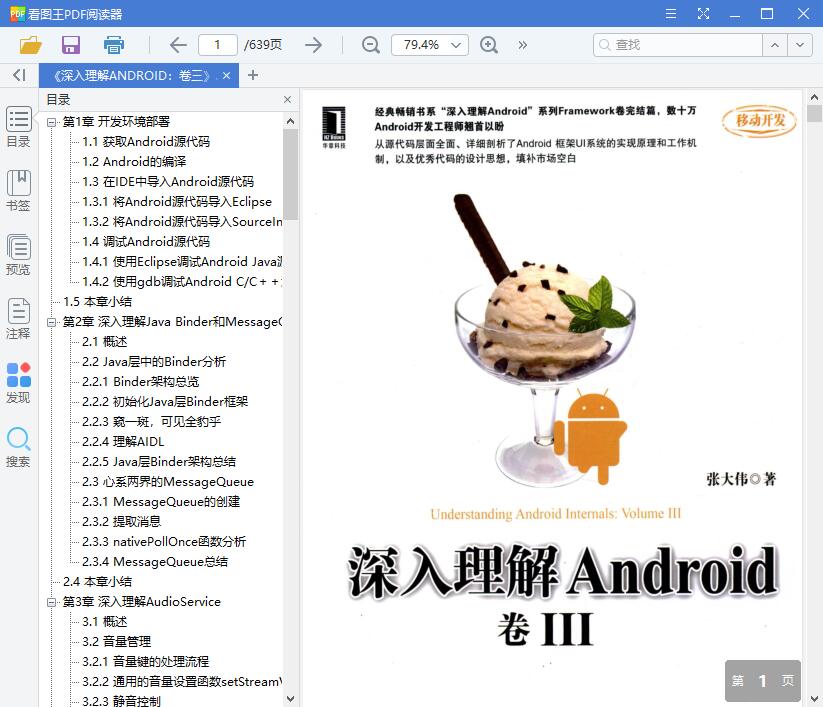The height and width of the screenshot is (707, 823).
Task: Collapse the 第2章 Java Binder tree node
Action: tap(51, 322)
